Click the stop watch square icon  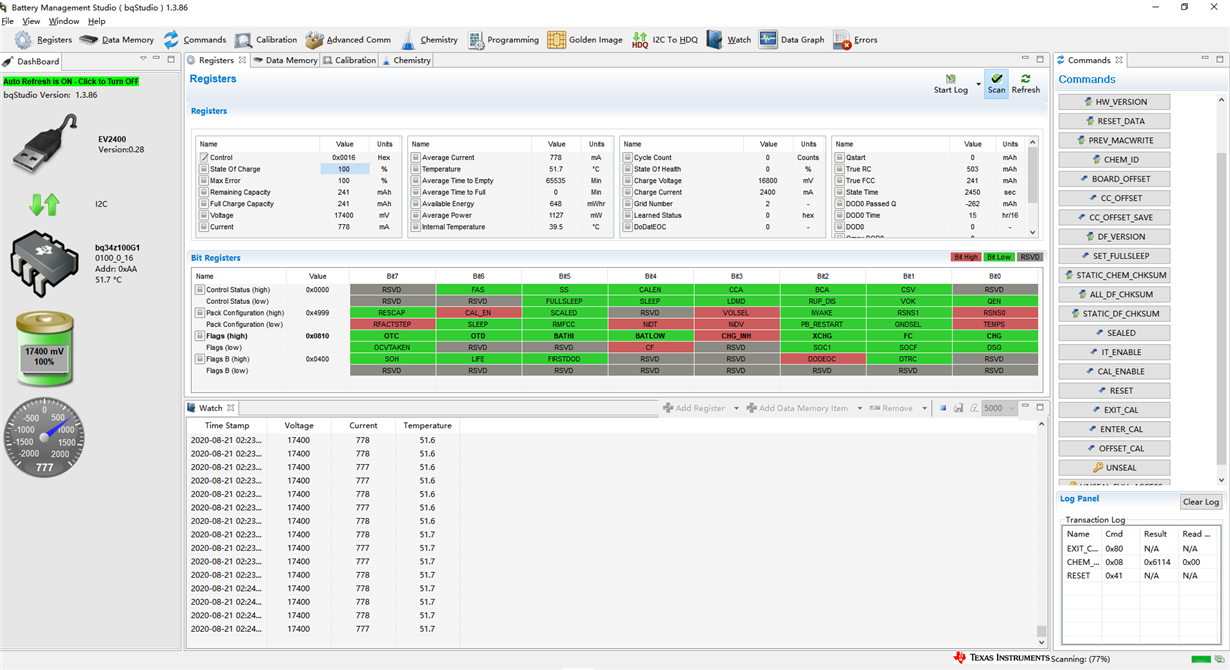(942, 408)
